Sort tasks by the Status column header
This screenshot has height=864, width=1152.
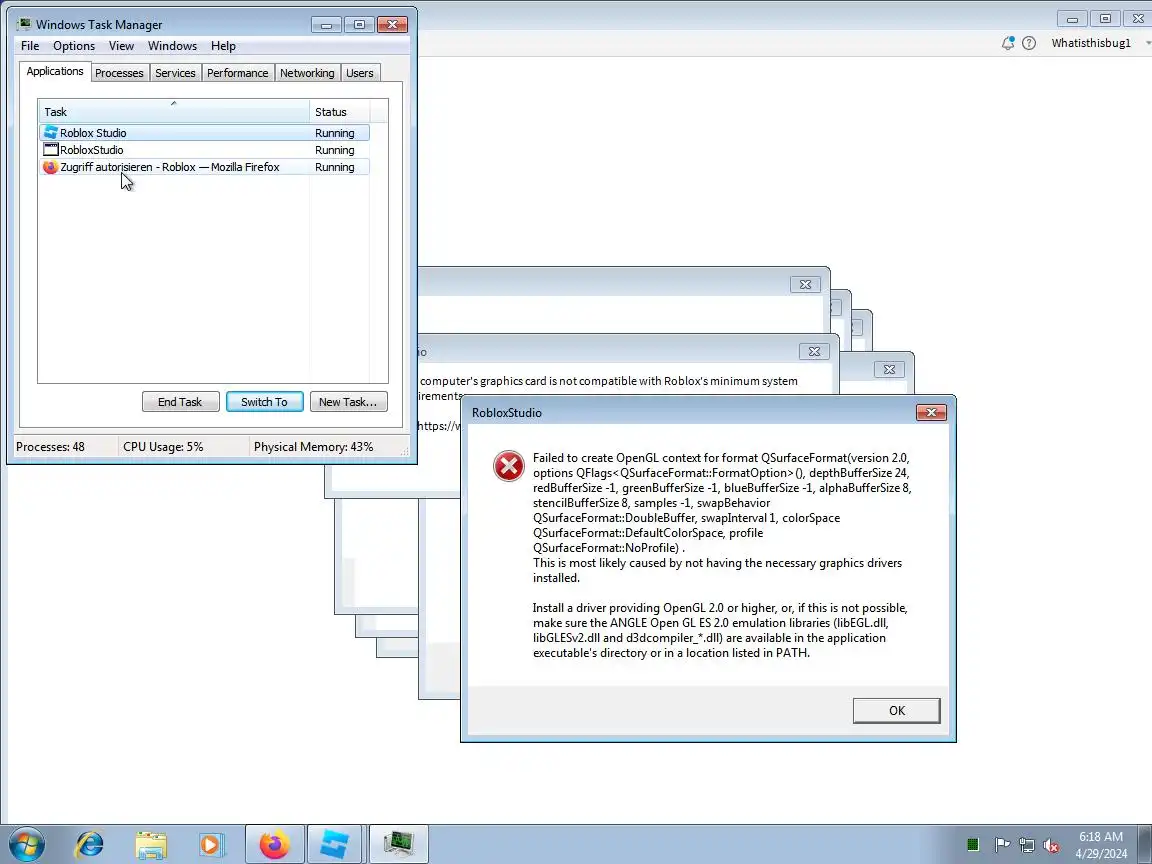click(x=339, y=112)
